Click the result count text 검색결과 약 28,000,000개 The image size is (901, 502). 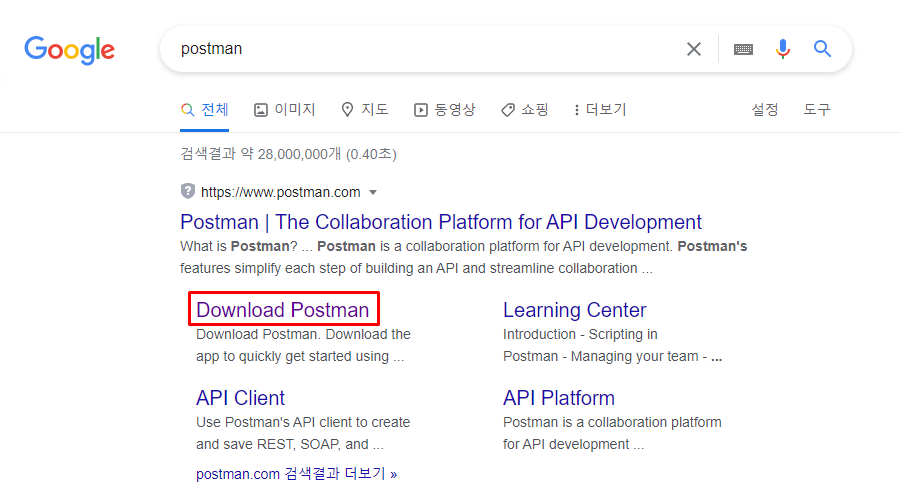pyautogui.click(x=260, y=154)
